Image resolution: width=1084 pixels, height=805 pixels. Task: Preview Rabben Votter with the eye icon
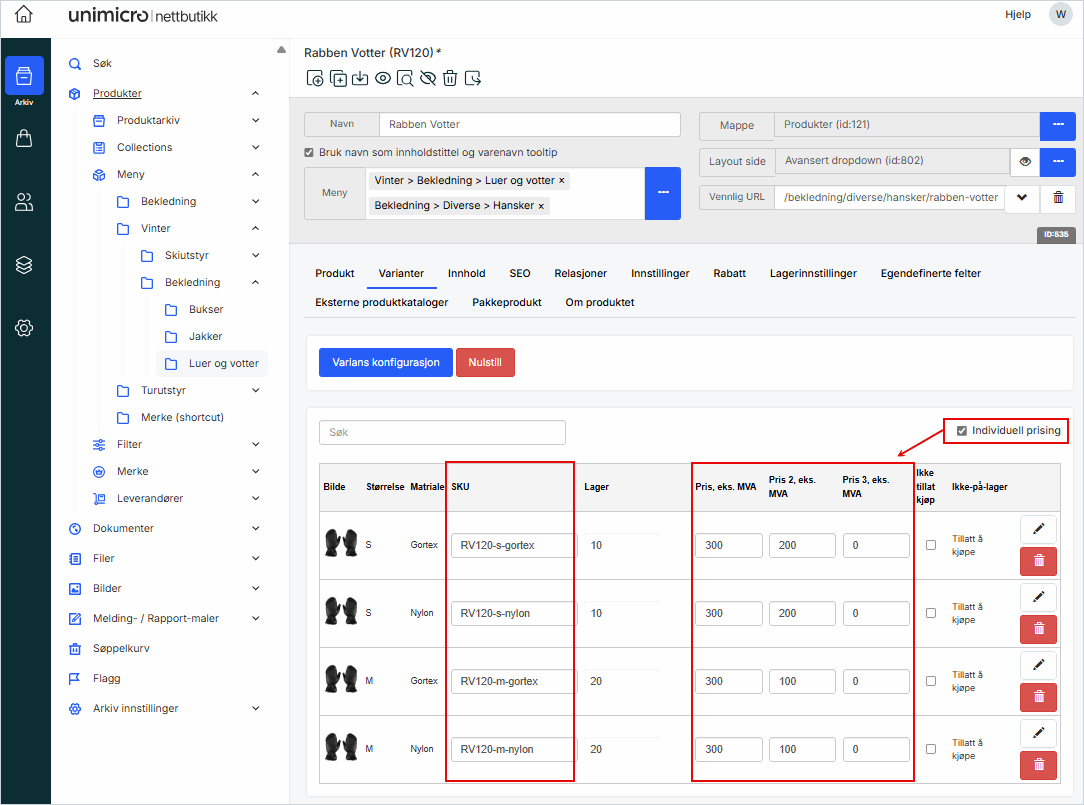(382, 78)
